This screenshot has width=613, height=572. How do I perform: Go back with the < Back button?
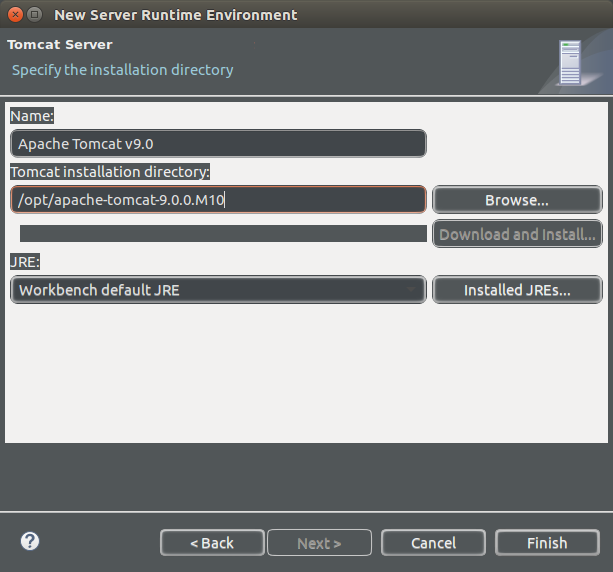point(212,543)
